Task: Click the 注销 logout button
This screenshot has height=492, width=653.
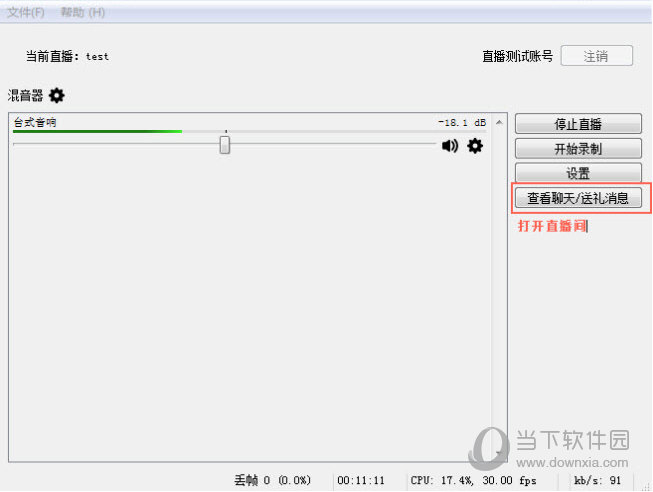Action: click(x=597, y=56)
